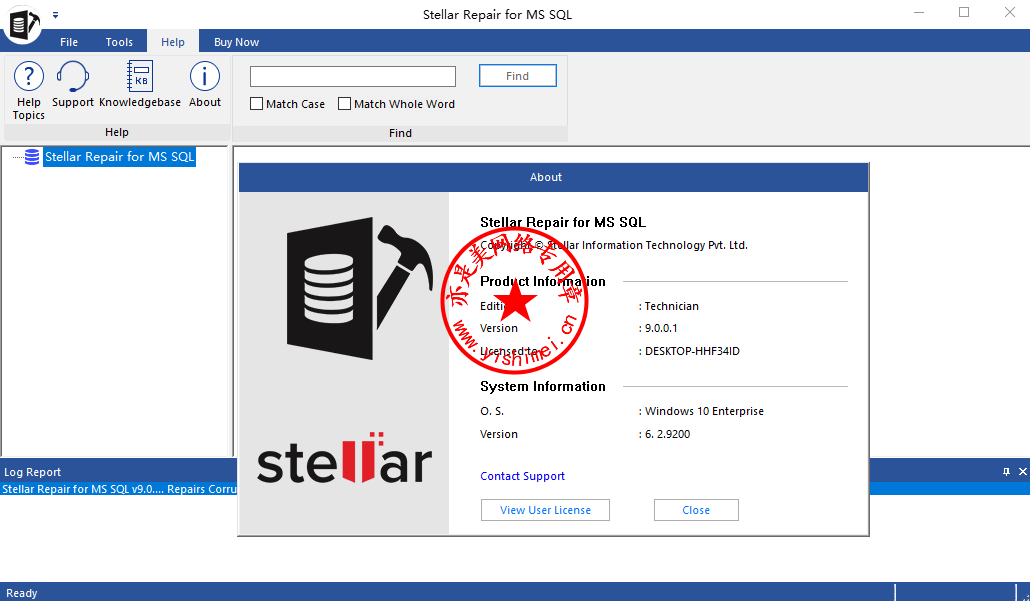The height and width of the screenshot is (601, 1030).
Task: Click the Log Report panel title
Action: click(33, 472)
